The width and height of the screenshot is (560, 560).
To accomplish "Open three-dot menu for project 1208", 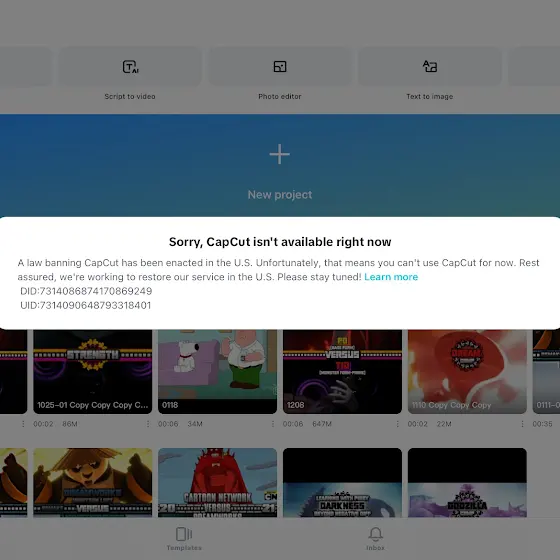I will click(x=397, y=424).
